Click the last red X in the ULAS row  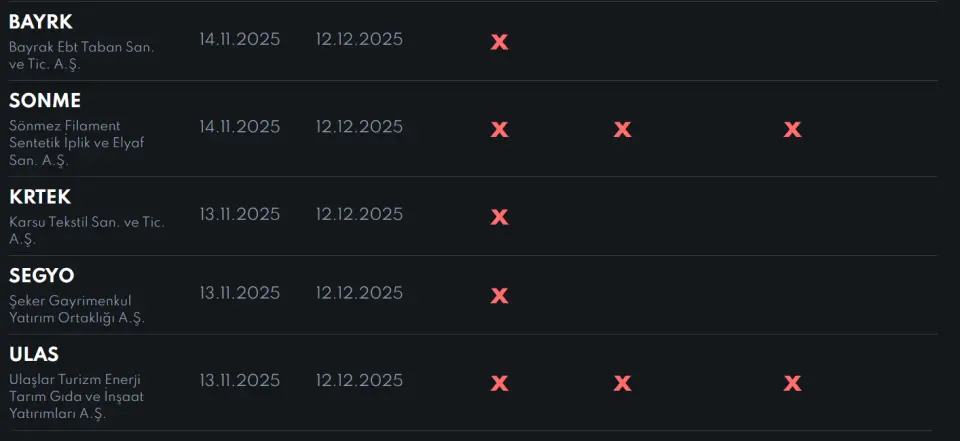792,383
